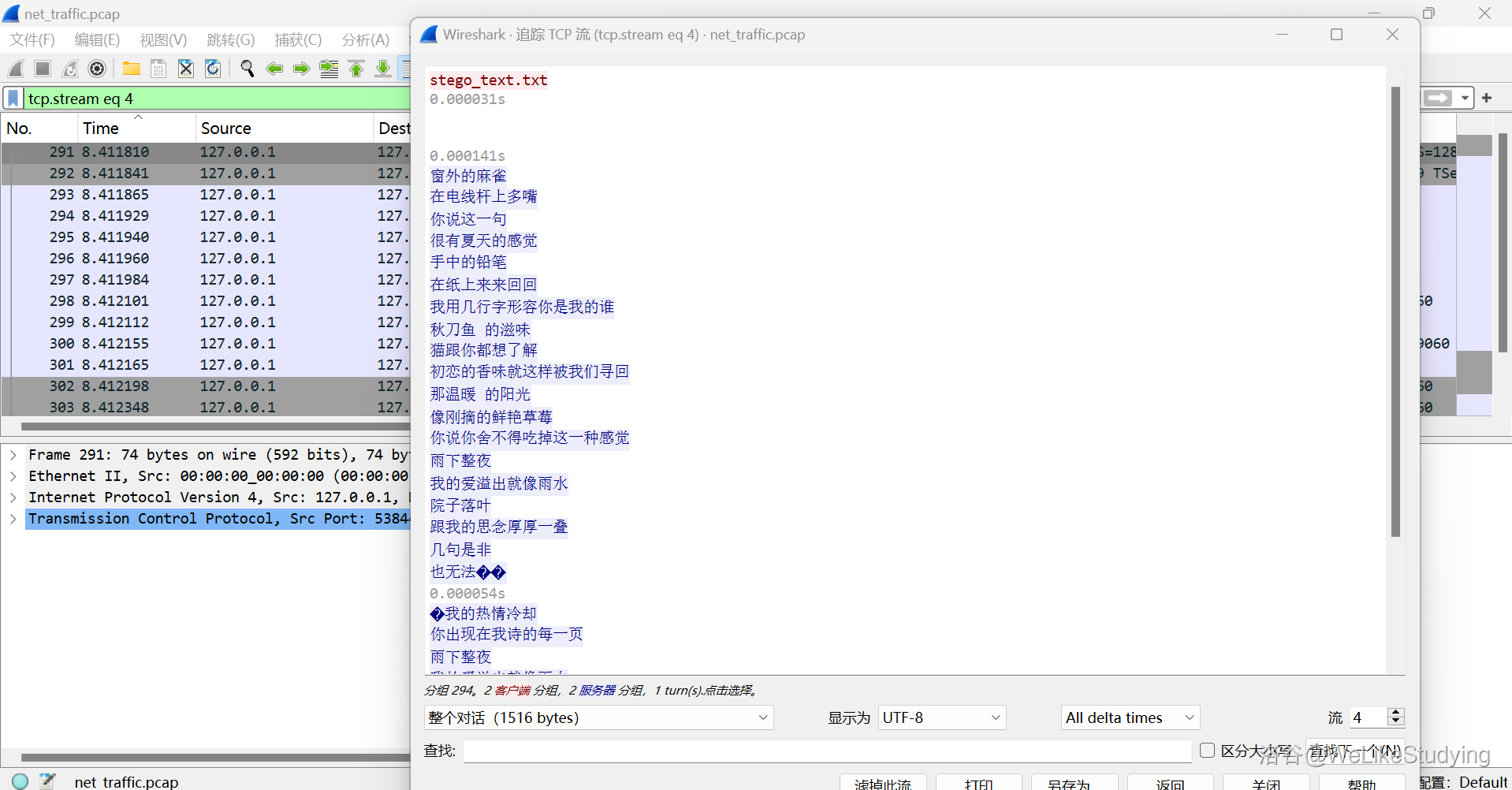Click the 查找 search input field
The width and height of the screenshot is (1512, 790).
[826, 751]
